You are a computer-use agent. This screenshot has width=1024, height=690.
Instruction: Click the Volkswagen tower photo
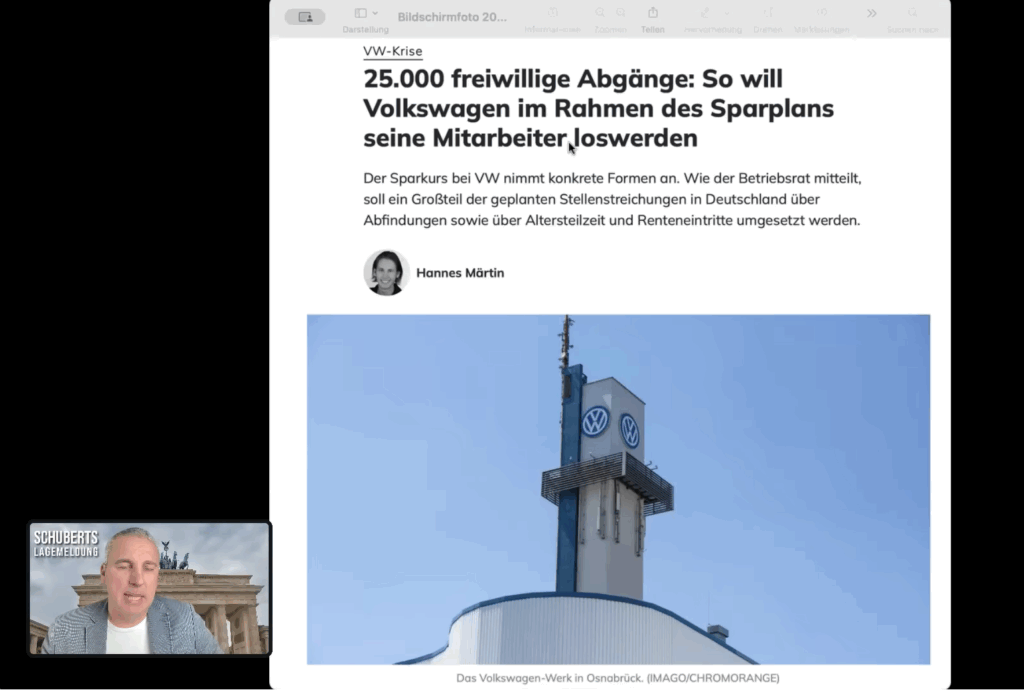pyautogui.click(x=618, y=490)
